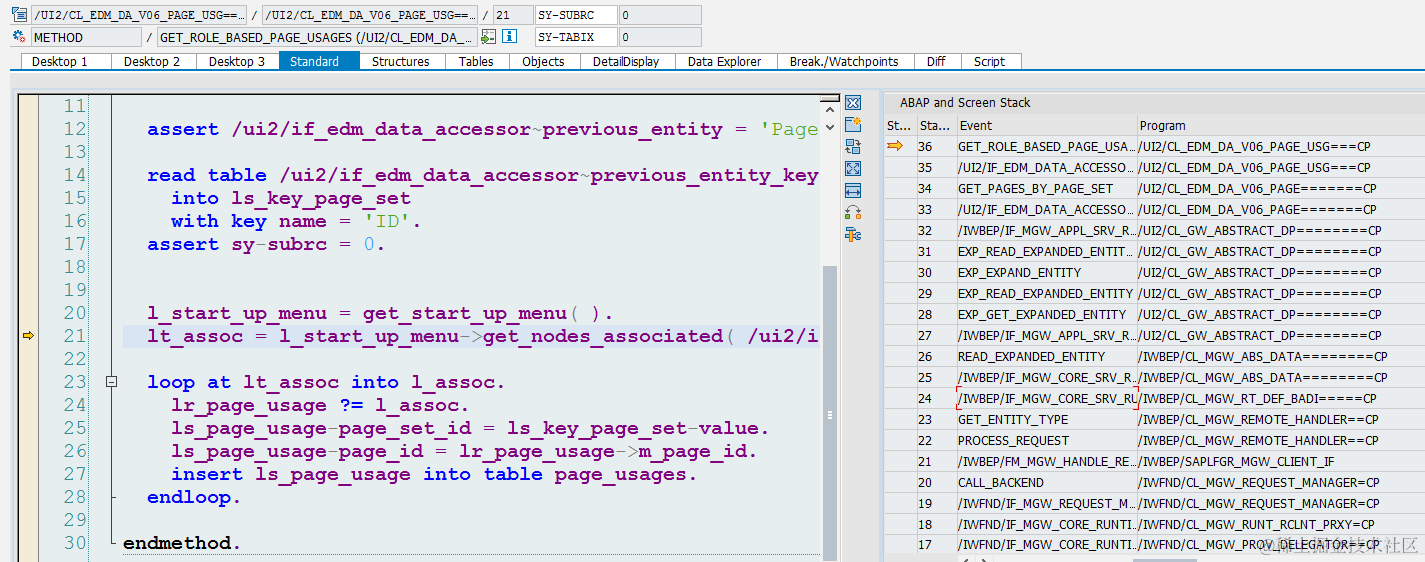Open the Data Explorer tab
The height and width of the screenshot is (562, 1425).
725,61
